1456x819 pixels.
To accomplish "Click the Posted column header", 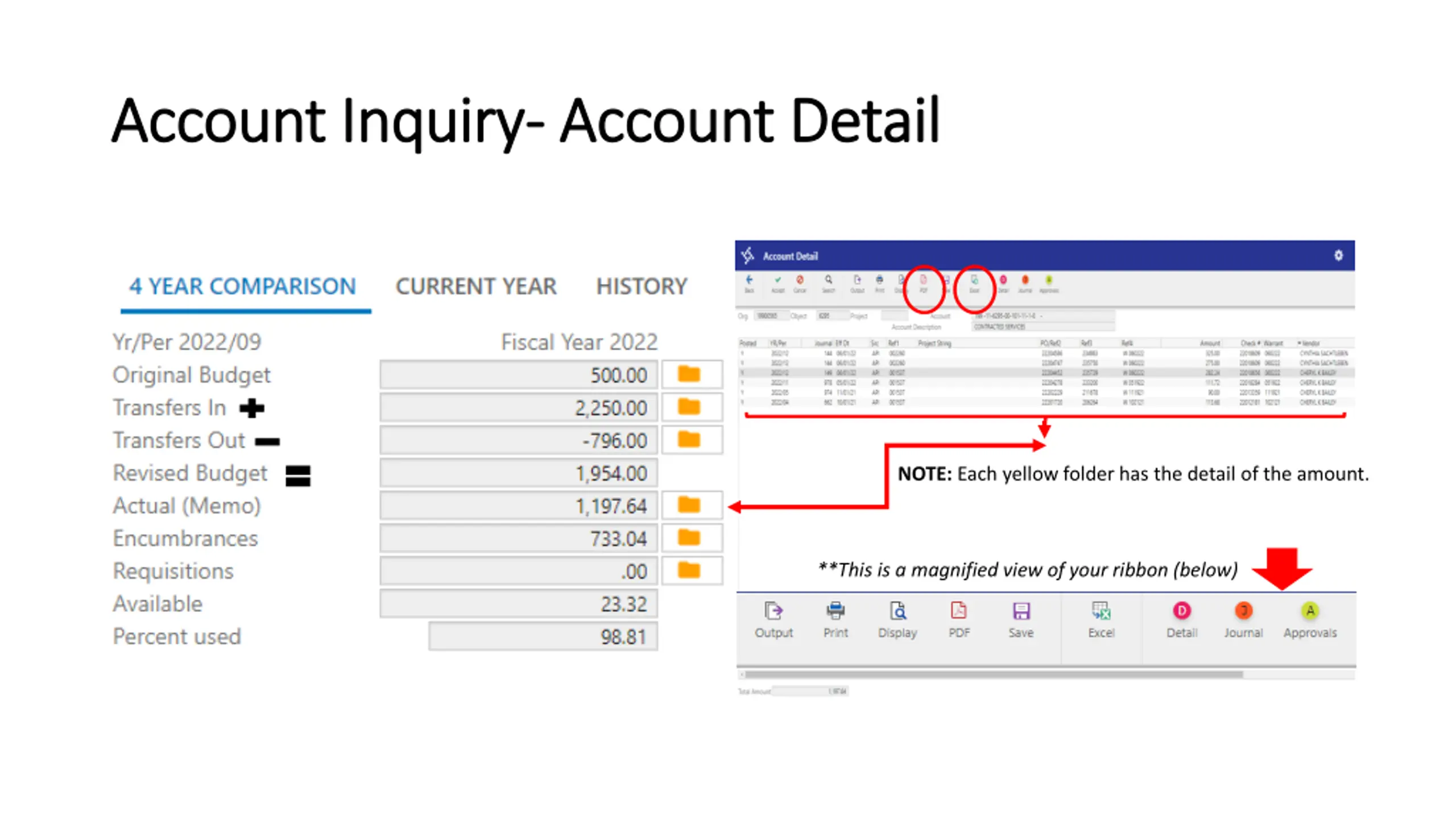I will click(747, 343).
